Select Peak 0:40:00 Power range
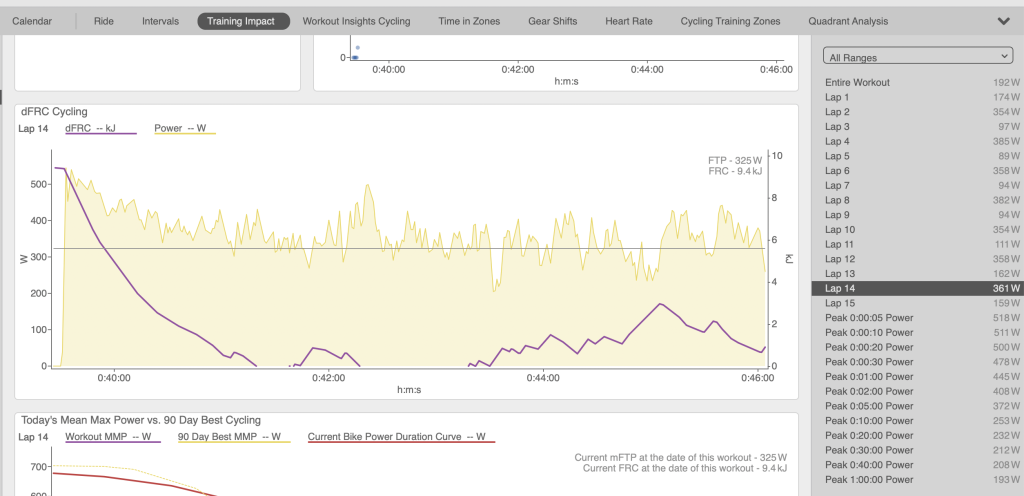Image resolution: width=1024 pixels, height=496 pixels. click(x=918, y=465)
